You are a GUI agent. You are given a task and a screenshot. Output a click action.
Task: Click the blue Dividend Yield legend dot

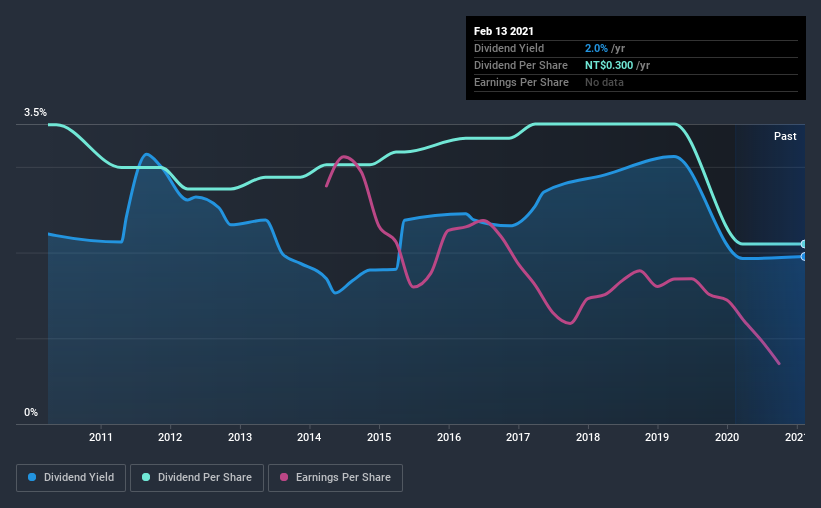coord(32,477)
